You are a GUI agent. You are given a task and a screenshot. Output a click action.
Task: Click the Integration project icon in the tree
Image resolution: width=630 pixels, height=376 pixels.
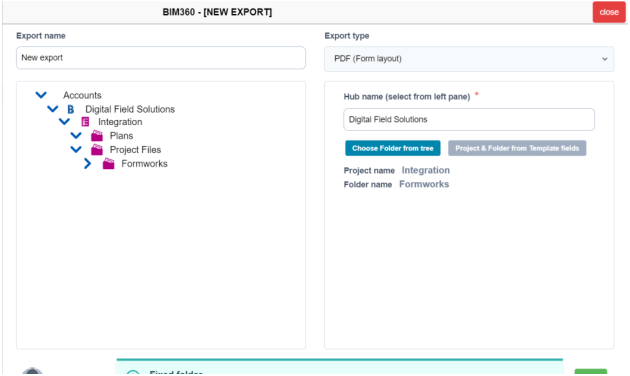click(85, 122)
